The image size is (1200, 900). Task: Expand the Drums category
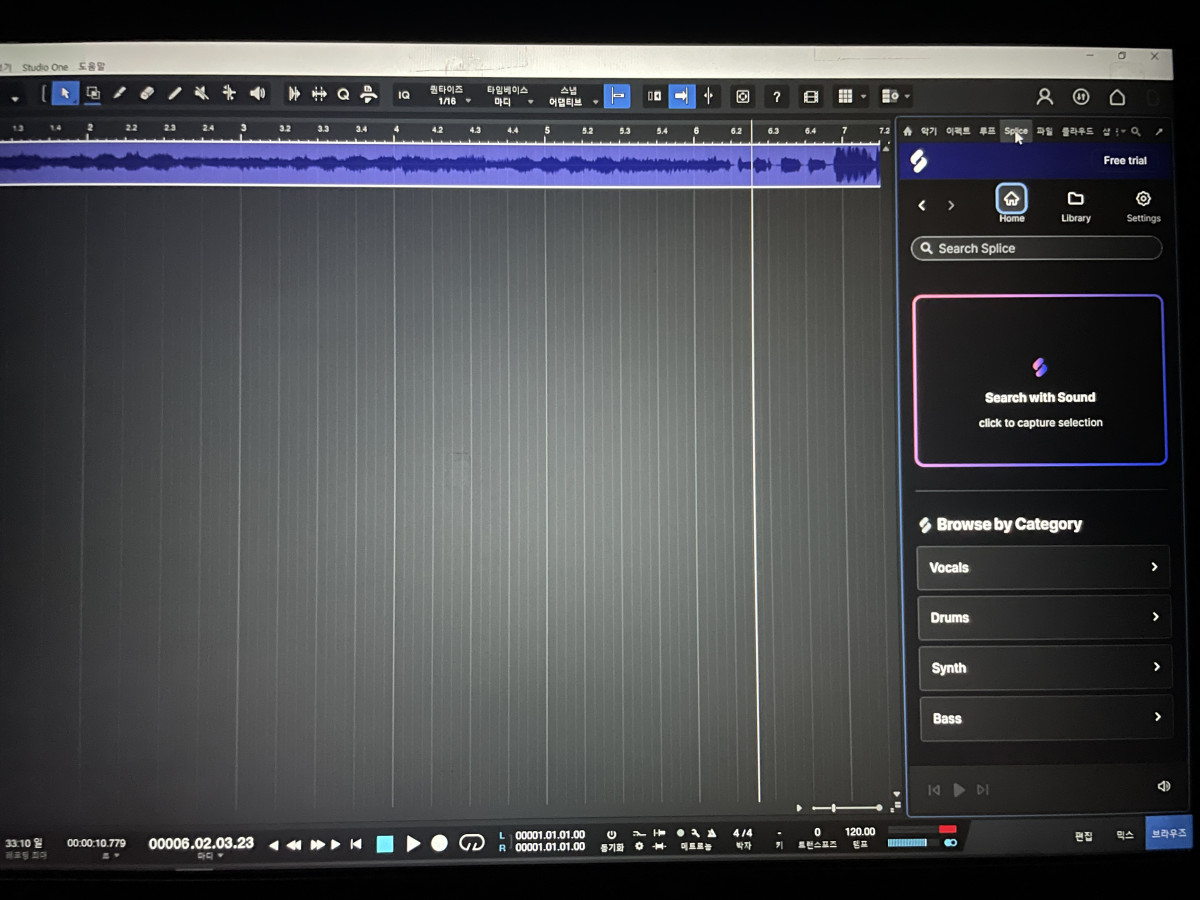(1044, 617)
